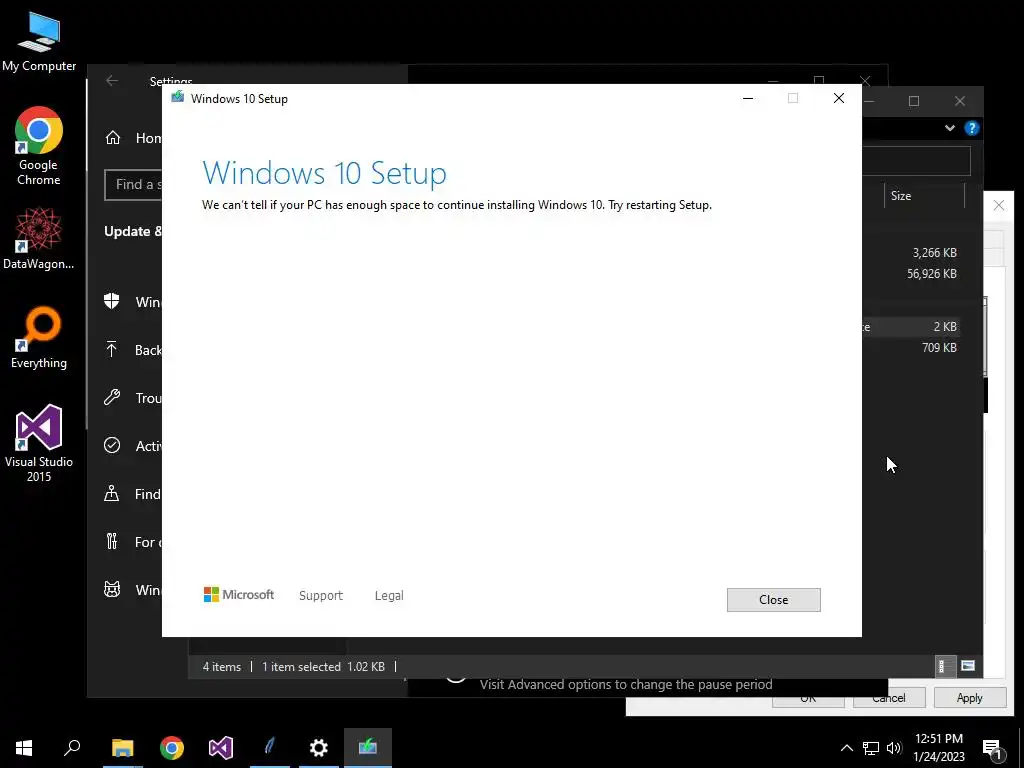Image resolution: width=1024 pixels, height=768 pixels.
Task: Open the Legal link in Setup
Action: pyautogui.click(x=389, y=595)
